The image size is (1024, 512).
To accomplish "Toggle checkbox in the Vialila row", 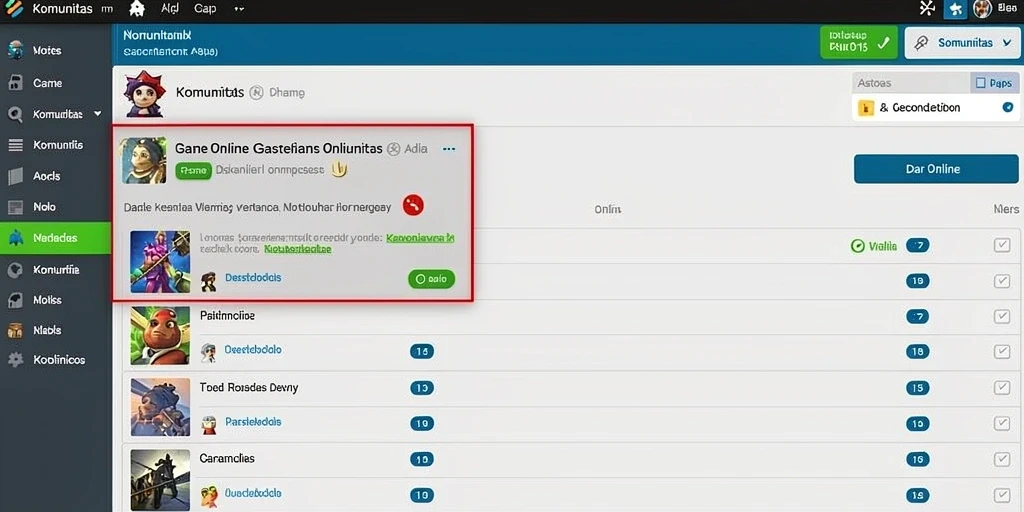I will 1002,246.
